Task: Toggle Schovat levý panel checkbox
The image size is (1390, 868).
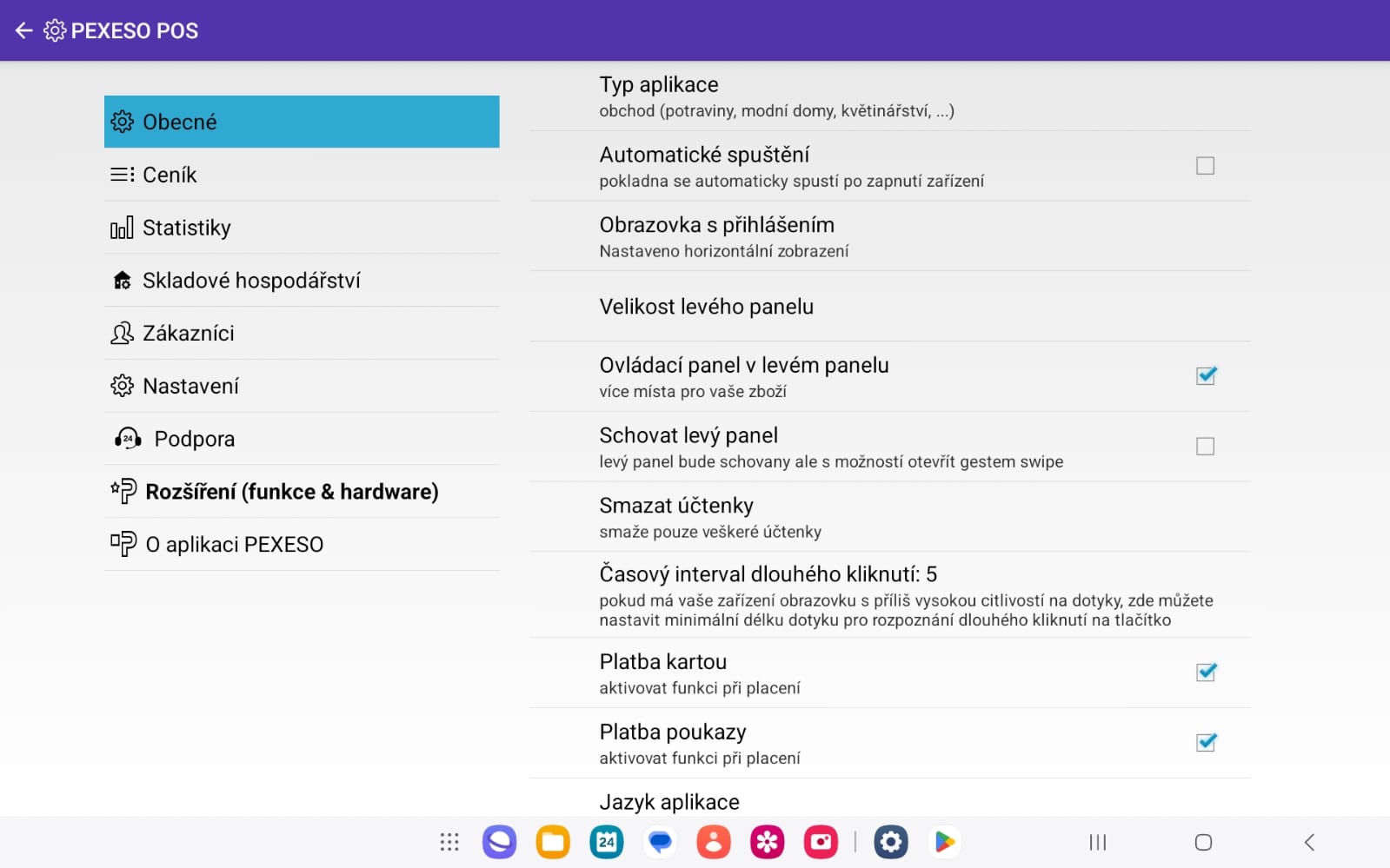Action: [x=1205, y=447]
